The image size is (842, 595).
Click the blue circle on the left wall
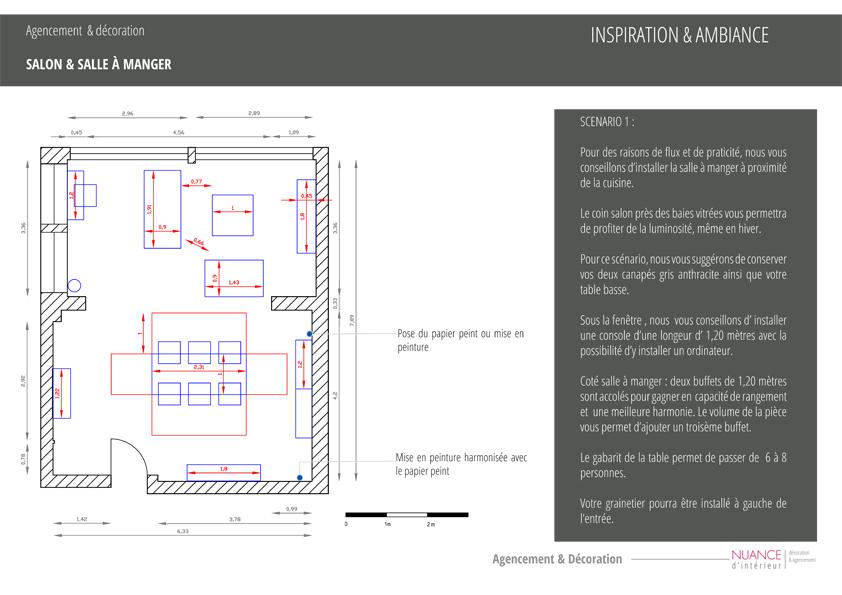74,286
